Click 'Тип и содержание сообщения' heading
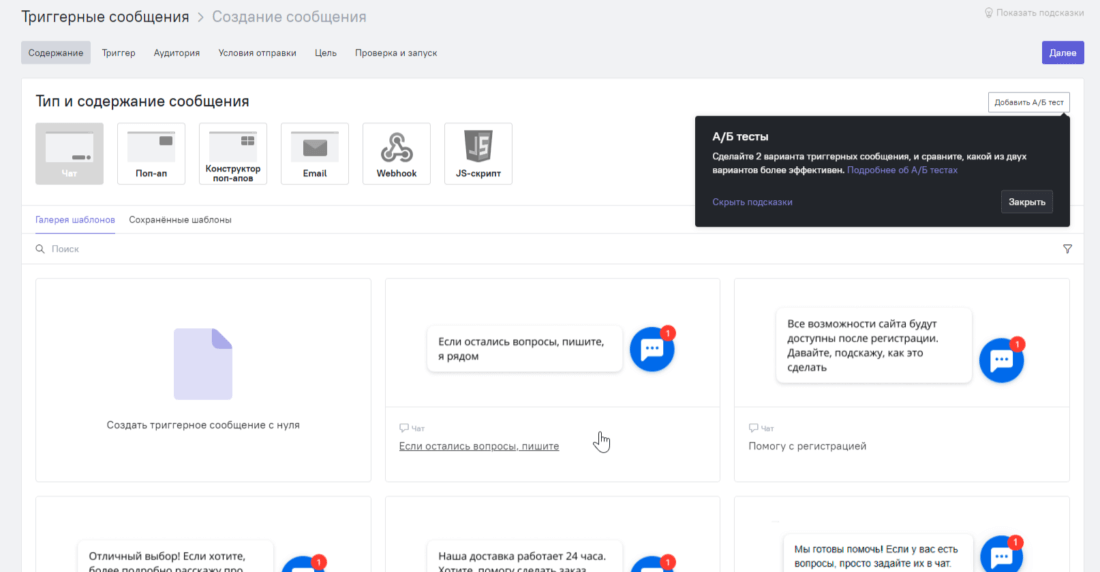Screen dimensions: 1100x572 click(x=142, y=101)
